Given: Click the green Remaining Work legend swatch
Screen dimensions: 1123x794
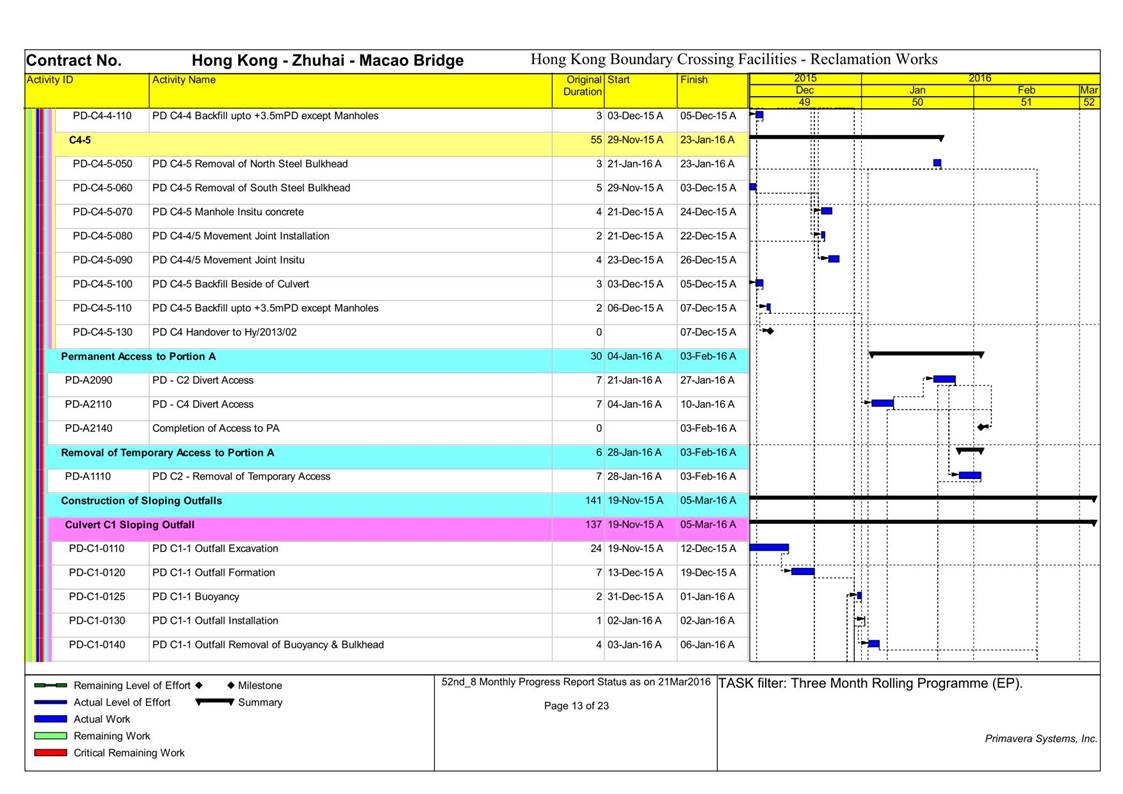Looking at the screenshot, I should tap(50, 736).
